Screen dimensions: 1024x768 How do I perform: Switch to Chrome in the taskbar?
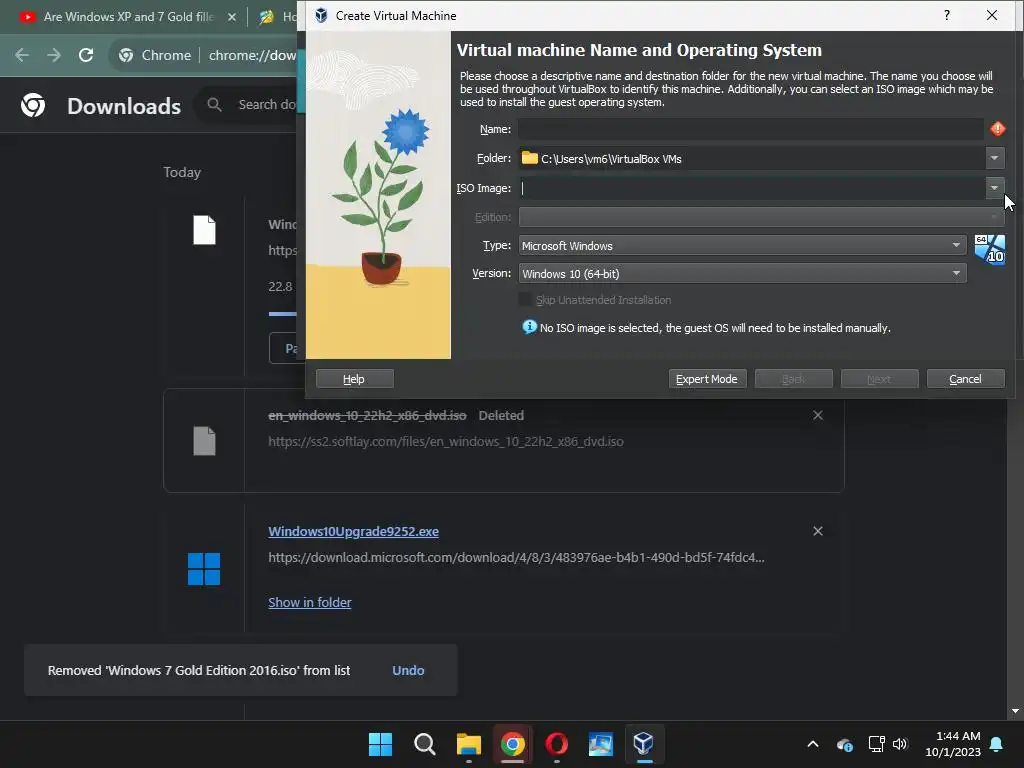(x=513, y=744)
